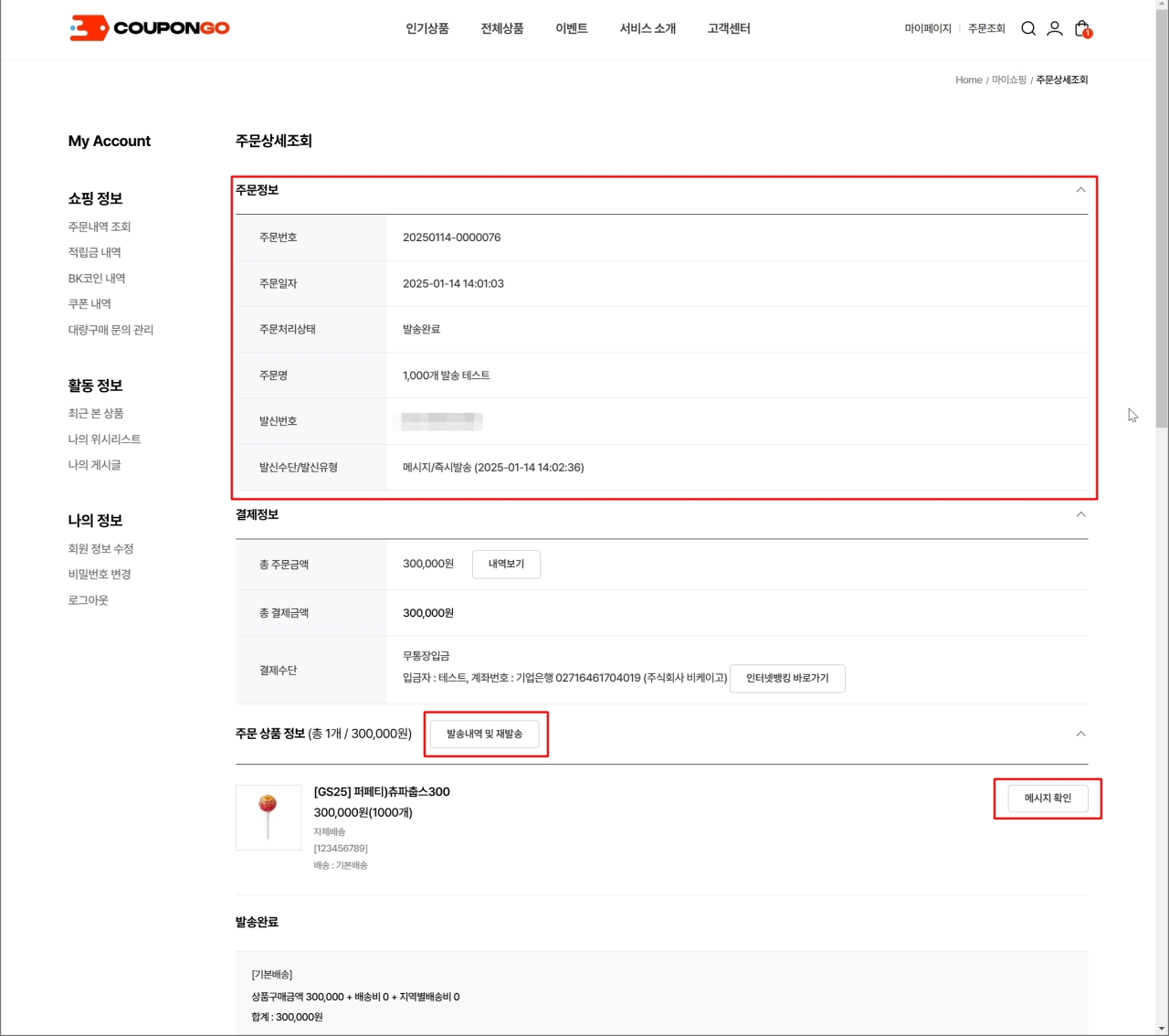Open the 이벤트 menu
The height and width of the screenshot is (1036, 1169).
572,28
